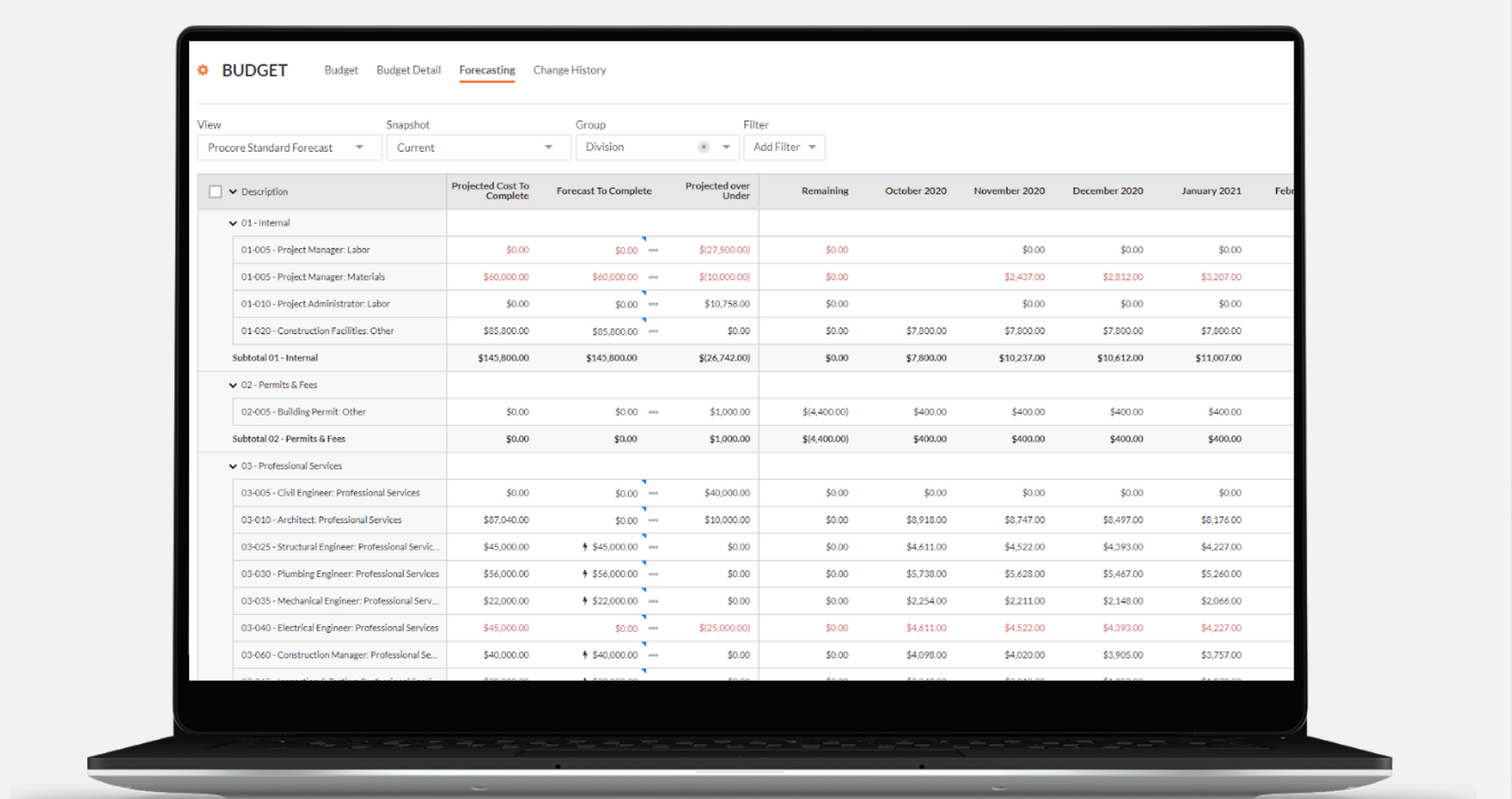Click the orange Budget gear icon
The width and height of the screenshot is (1512, 799).
coord(203,70)
